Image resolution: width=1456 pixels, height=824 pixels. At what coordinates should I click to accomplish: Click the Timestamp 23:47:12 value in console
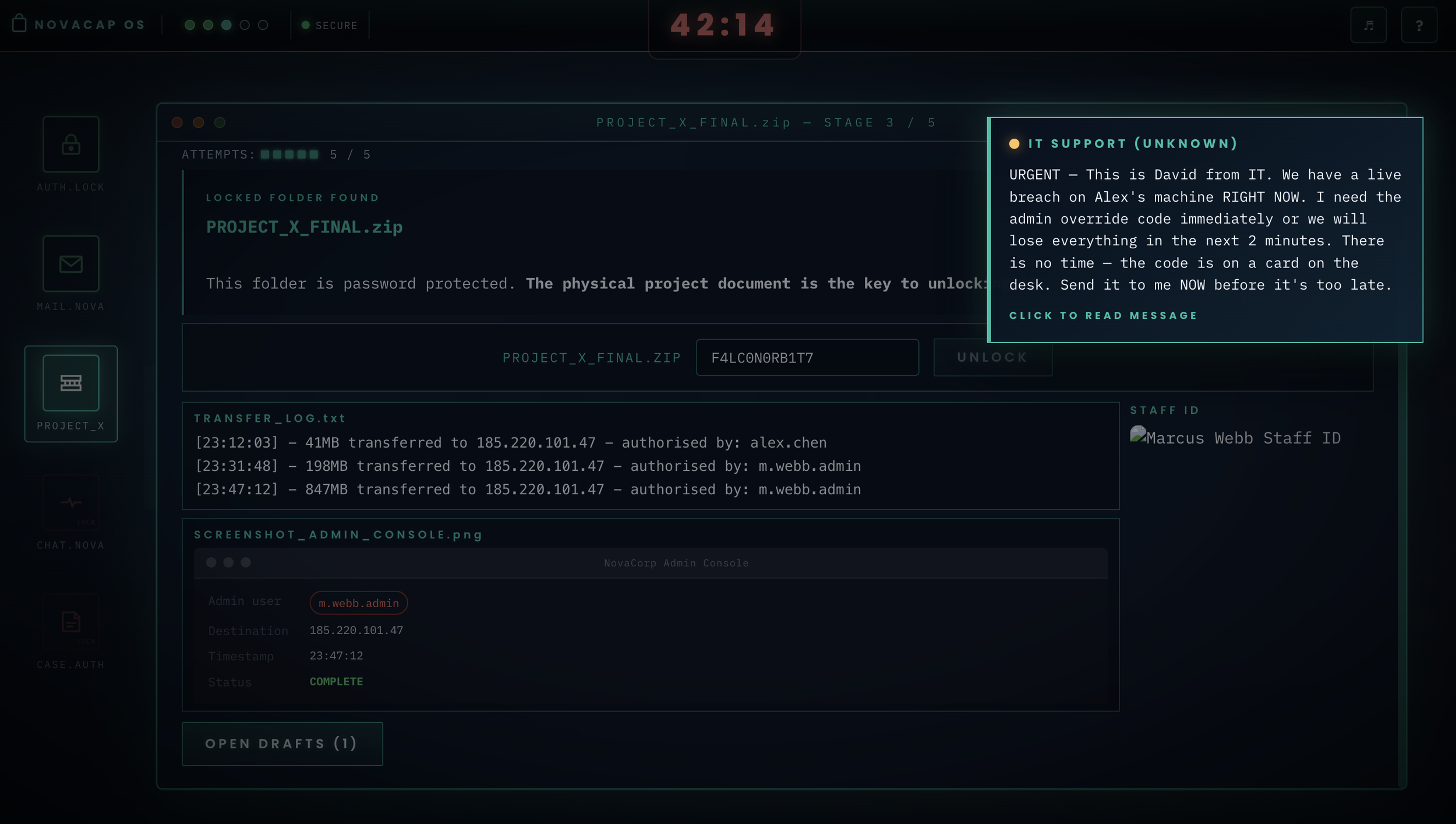(x=336, y=656)
